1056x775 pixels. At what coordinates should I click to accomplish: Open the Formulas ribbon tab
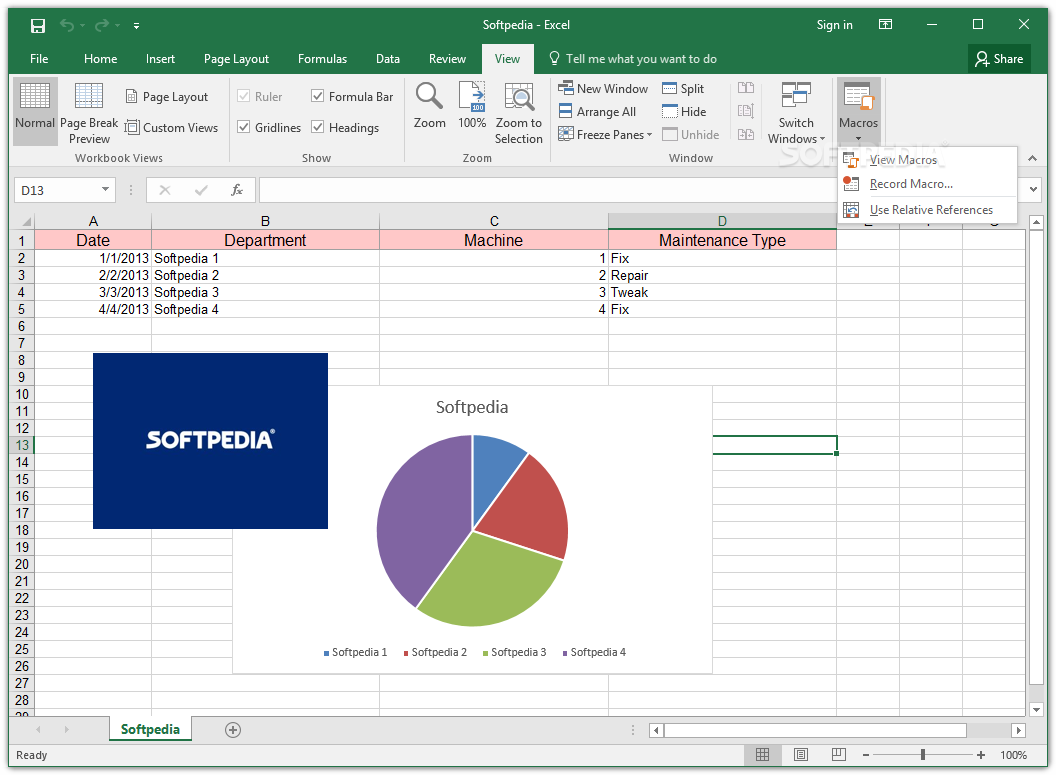pyautogui.click(x=323, y=59)
